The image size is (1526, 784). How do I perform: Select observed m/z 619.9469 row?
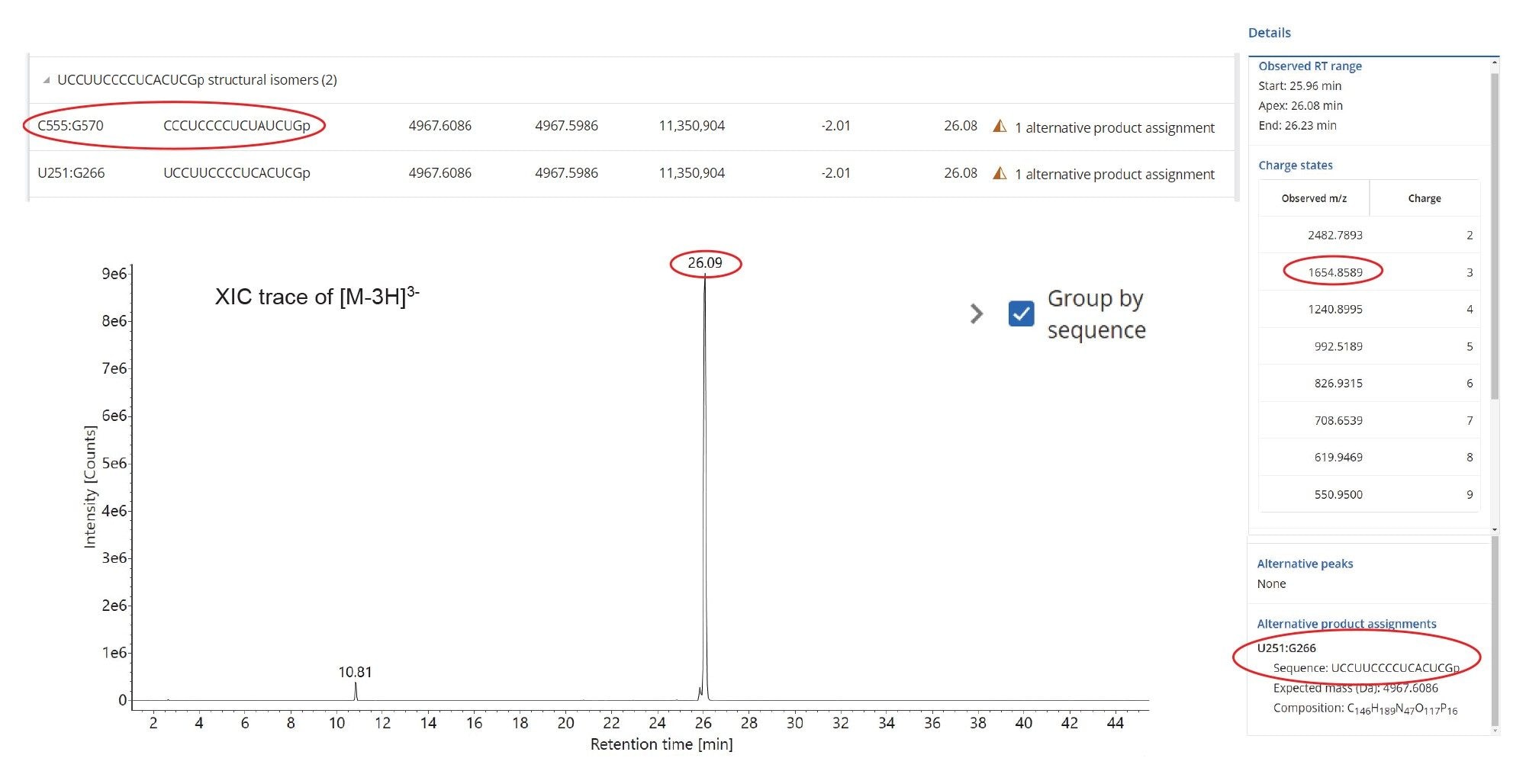(1369, 457)
